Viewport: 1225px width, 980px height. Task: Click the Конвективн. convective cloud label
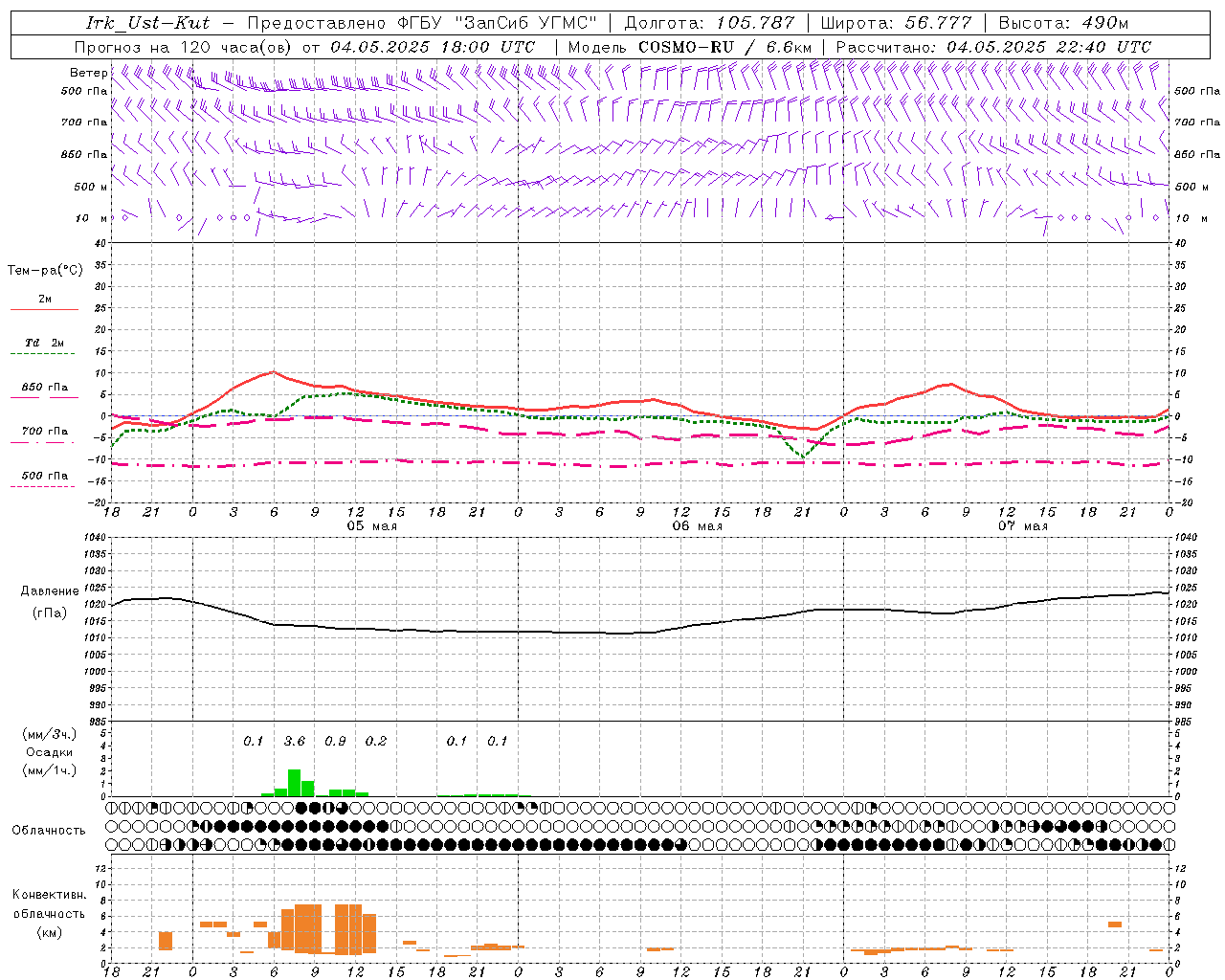(50, 895)
